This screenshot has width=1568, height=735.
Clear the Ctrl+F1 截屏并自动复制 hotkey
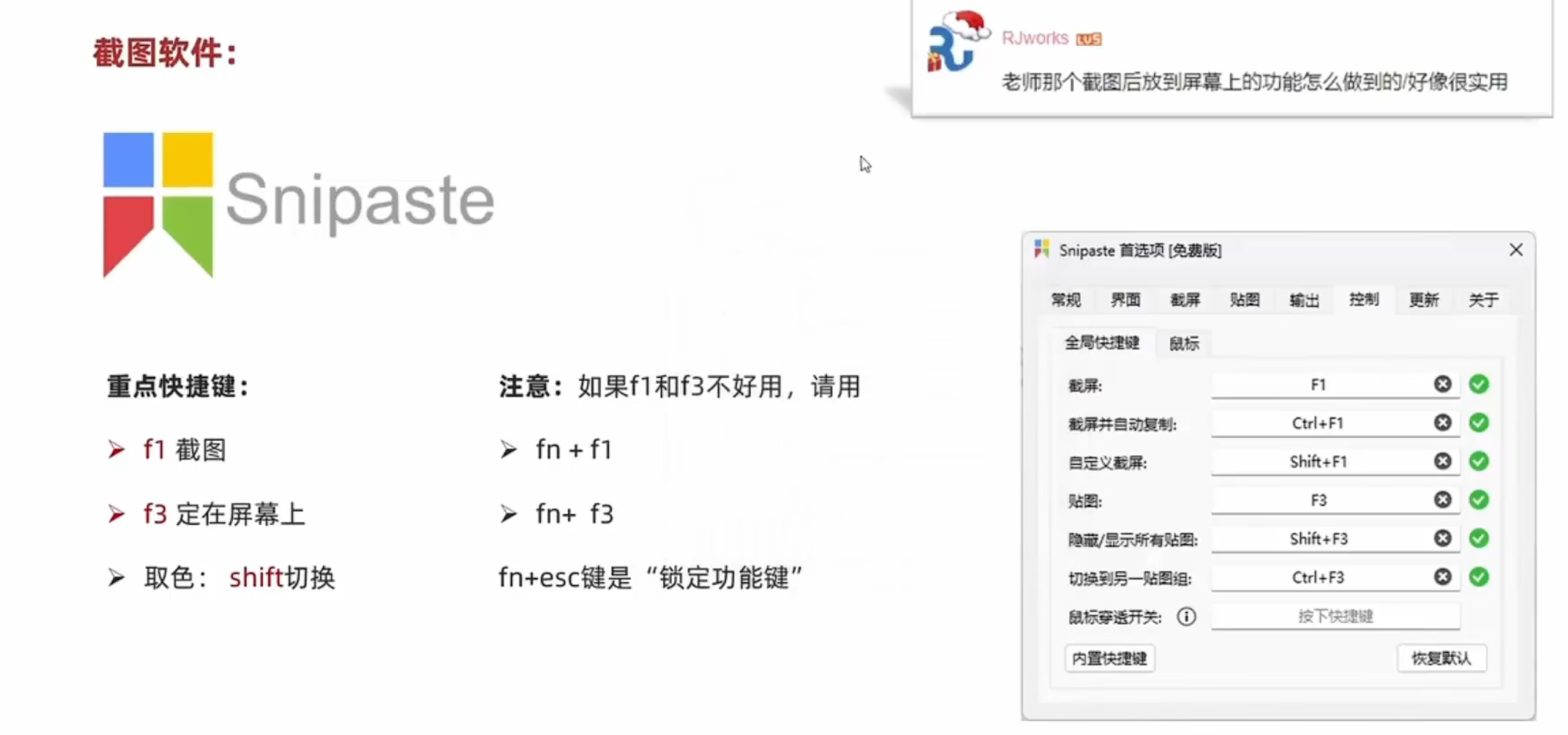[1442, 423]
